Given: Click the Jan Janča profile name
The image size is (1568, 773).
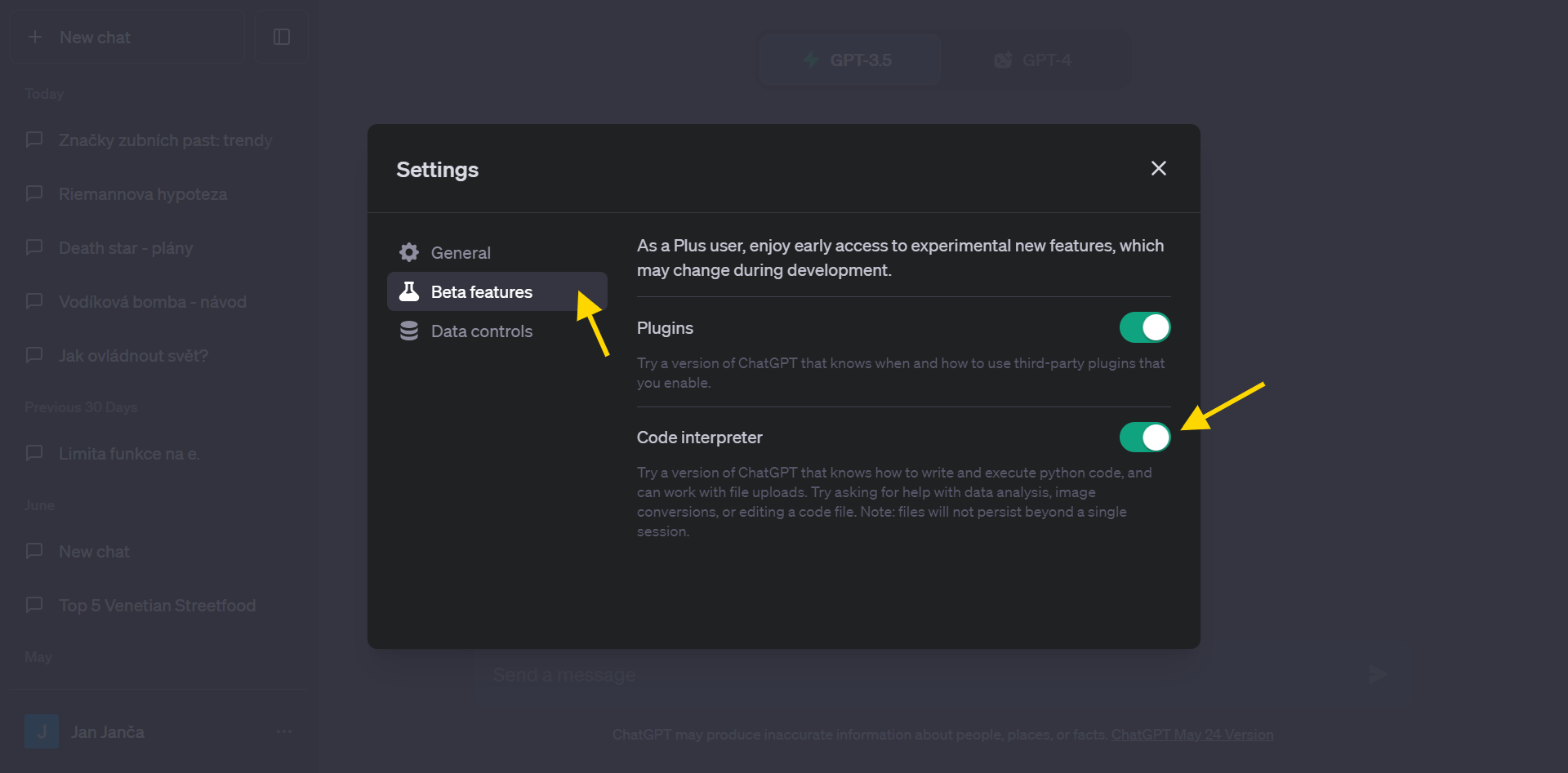Looking at the screenshot, I should 108,732.
